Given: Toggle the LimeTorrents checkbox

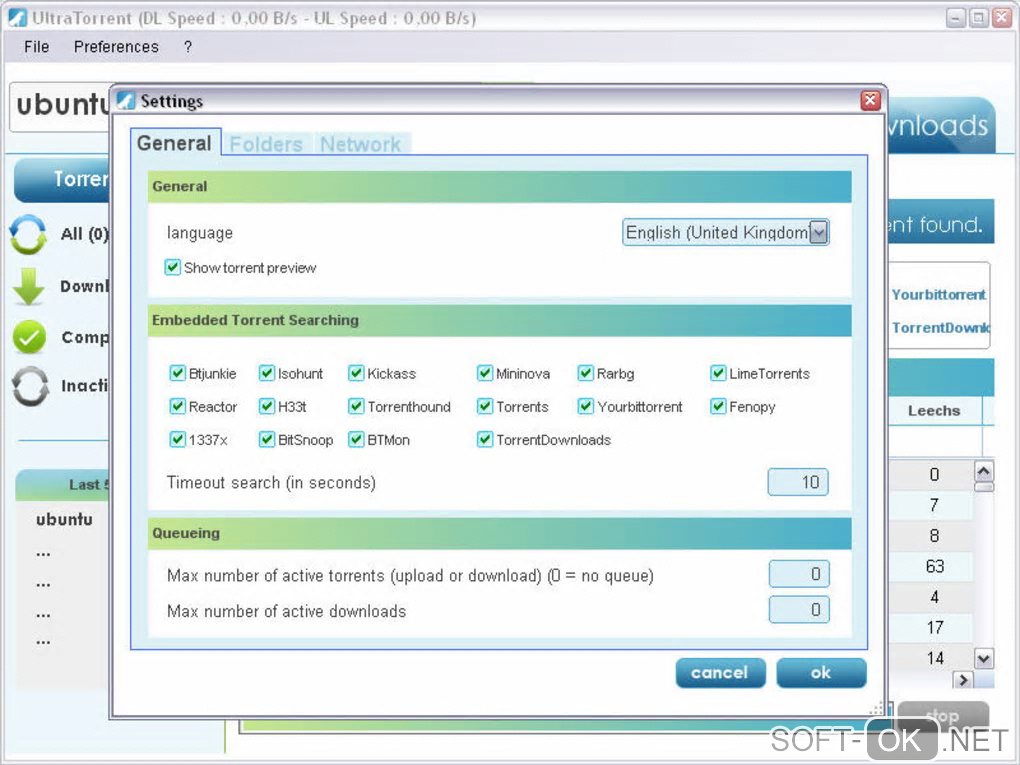Looking at the screenshot, I should click(718, 373).
